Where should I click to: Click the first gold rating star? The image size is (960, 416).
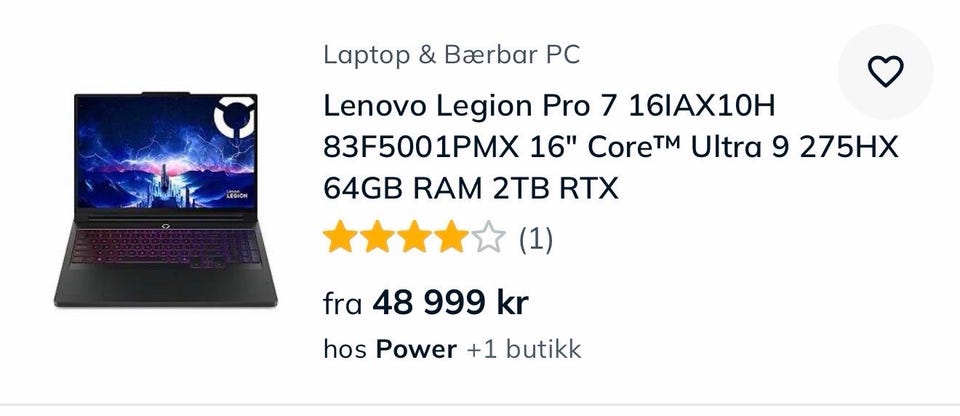pos(340,237)
